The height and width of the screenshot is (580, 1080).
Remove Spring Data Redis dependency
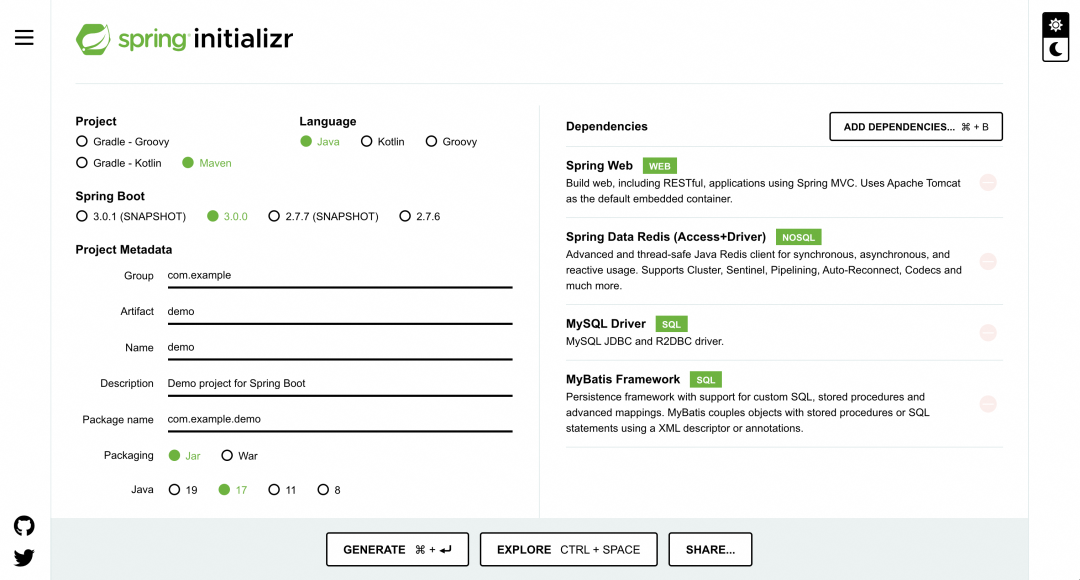988,261
